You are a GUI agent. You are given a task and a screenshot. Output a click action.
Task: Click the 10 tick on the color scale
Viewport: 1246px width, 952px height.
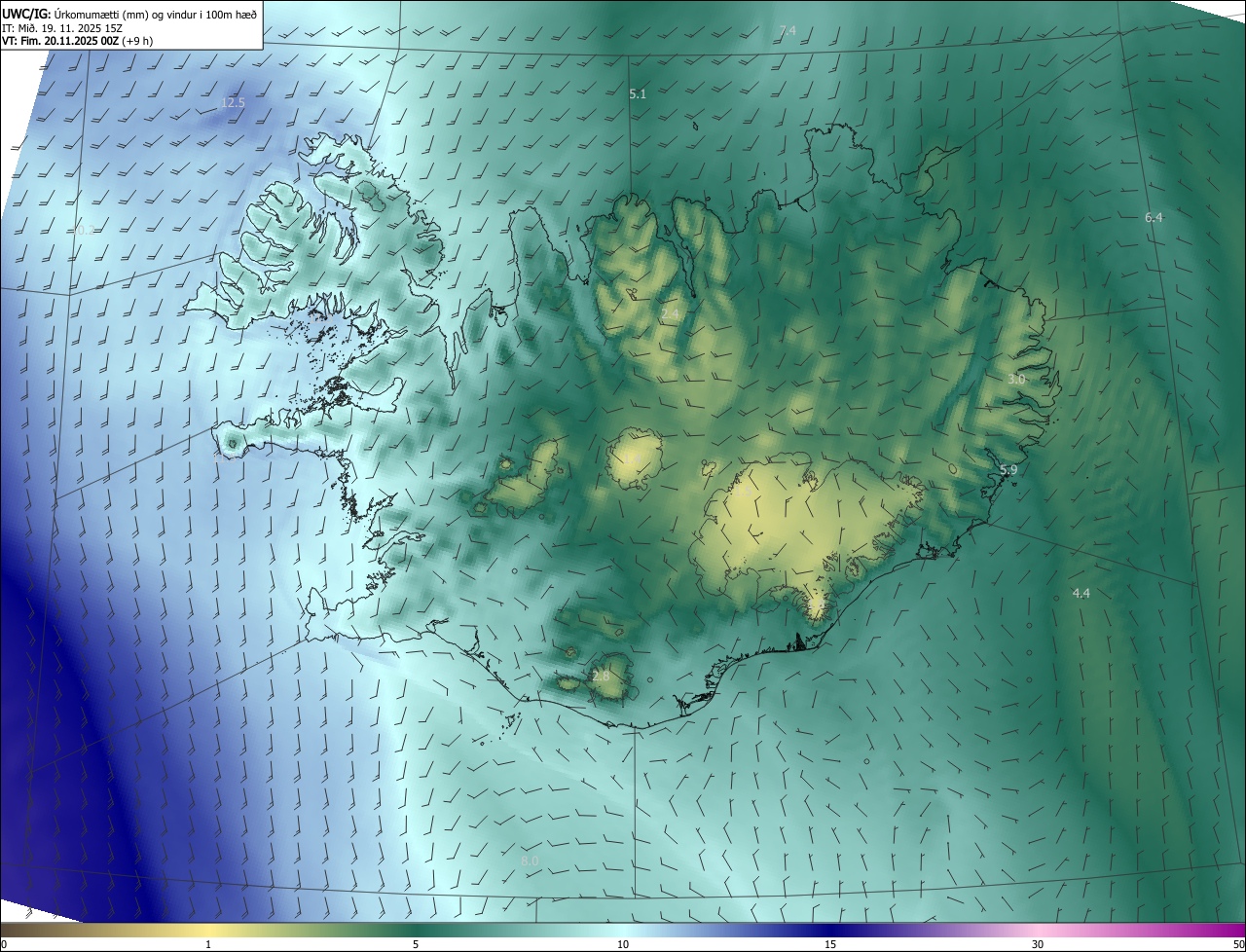pyautogui.click(x=623, y=944)
